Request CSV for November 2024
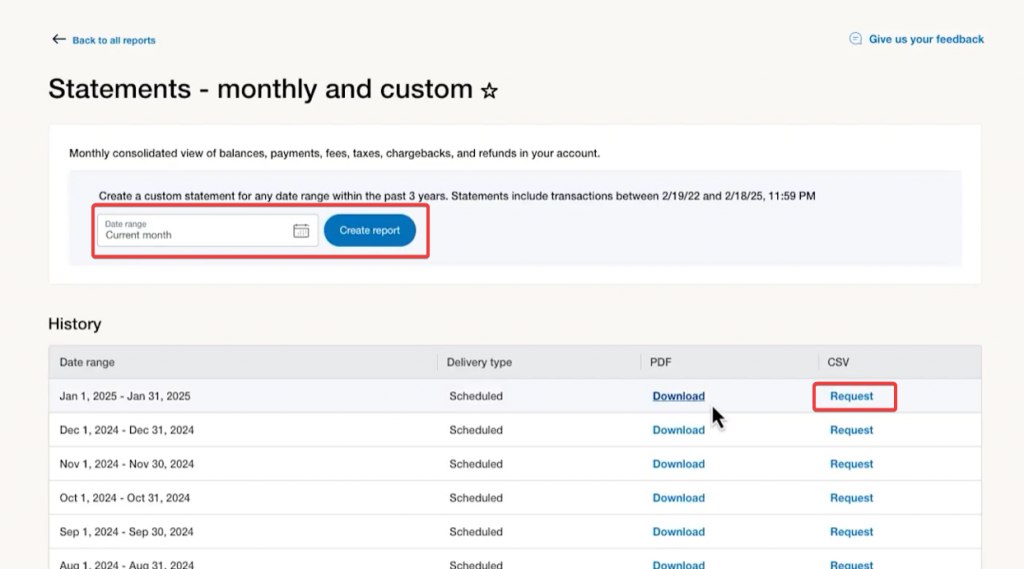Viewport: 1024px width, 569px height. tap(851, 464)
